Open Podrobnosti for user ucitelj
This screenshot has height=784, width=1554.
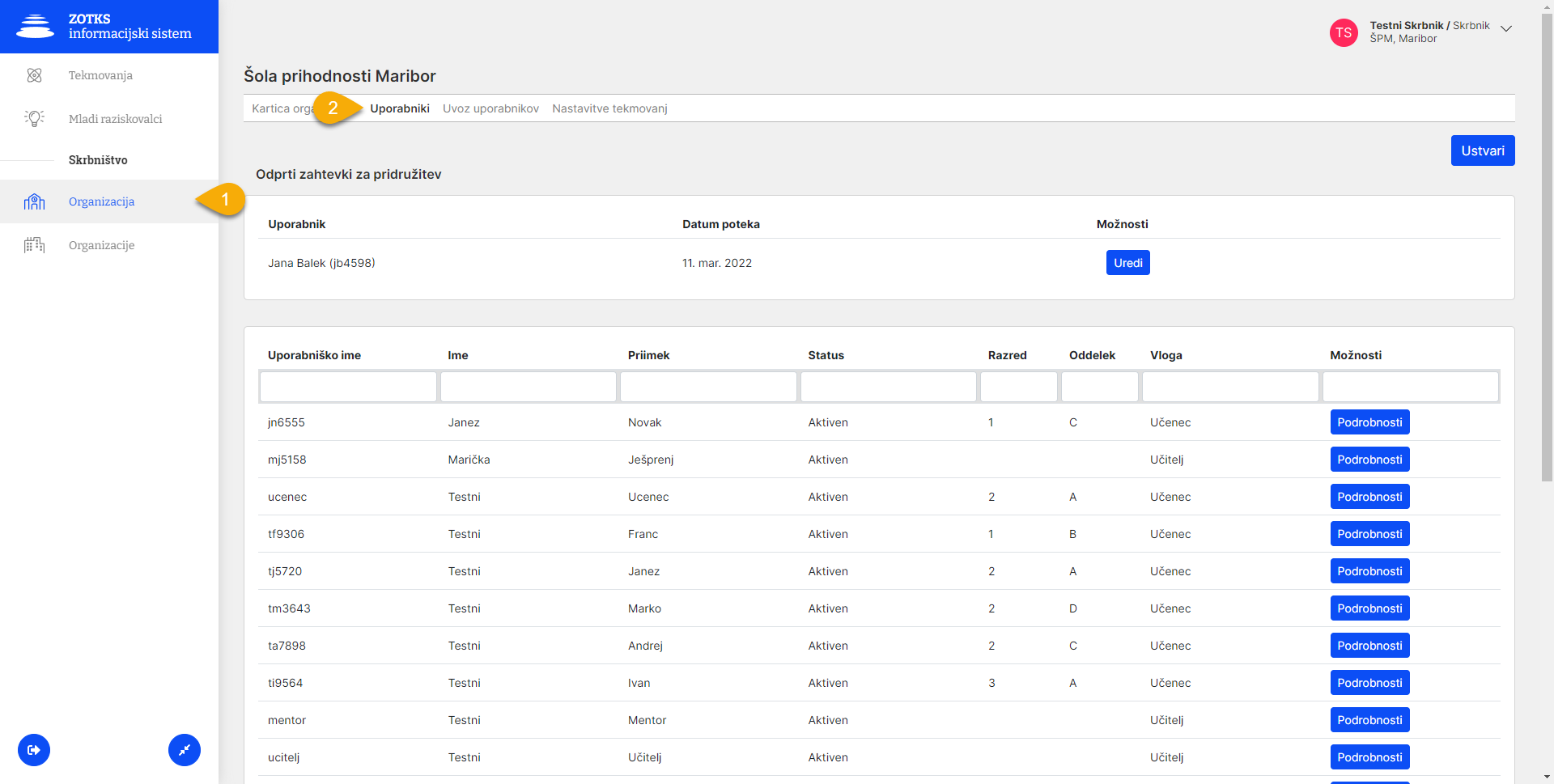(x=1369, y=757)
